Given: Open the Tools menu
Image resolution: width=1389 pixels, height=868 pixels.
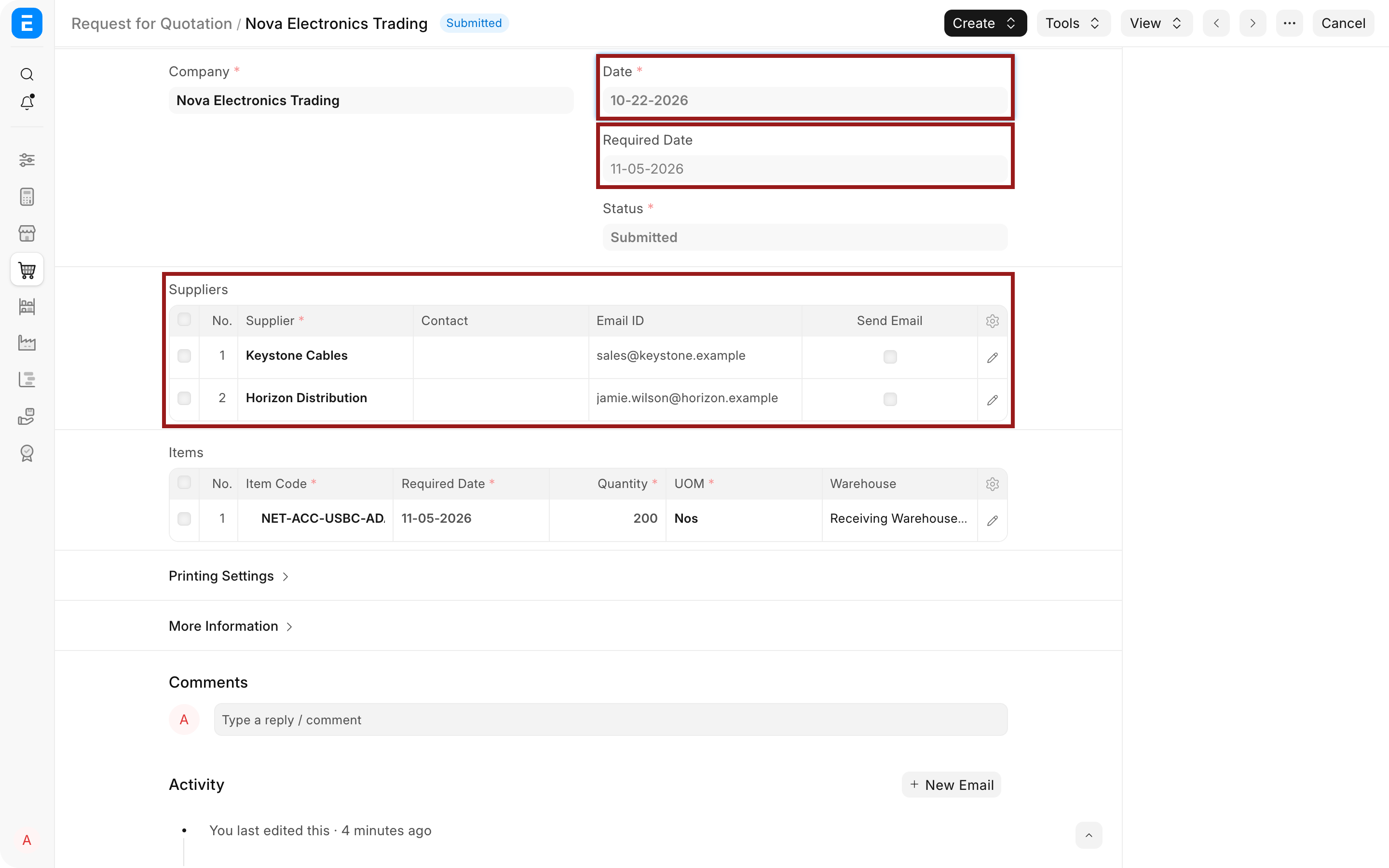Looking at the screenshot, I should coord(1073,23).
